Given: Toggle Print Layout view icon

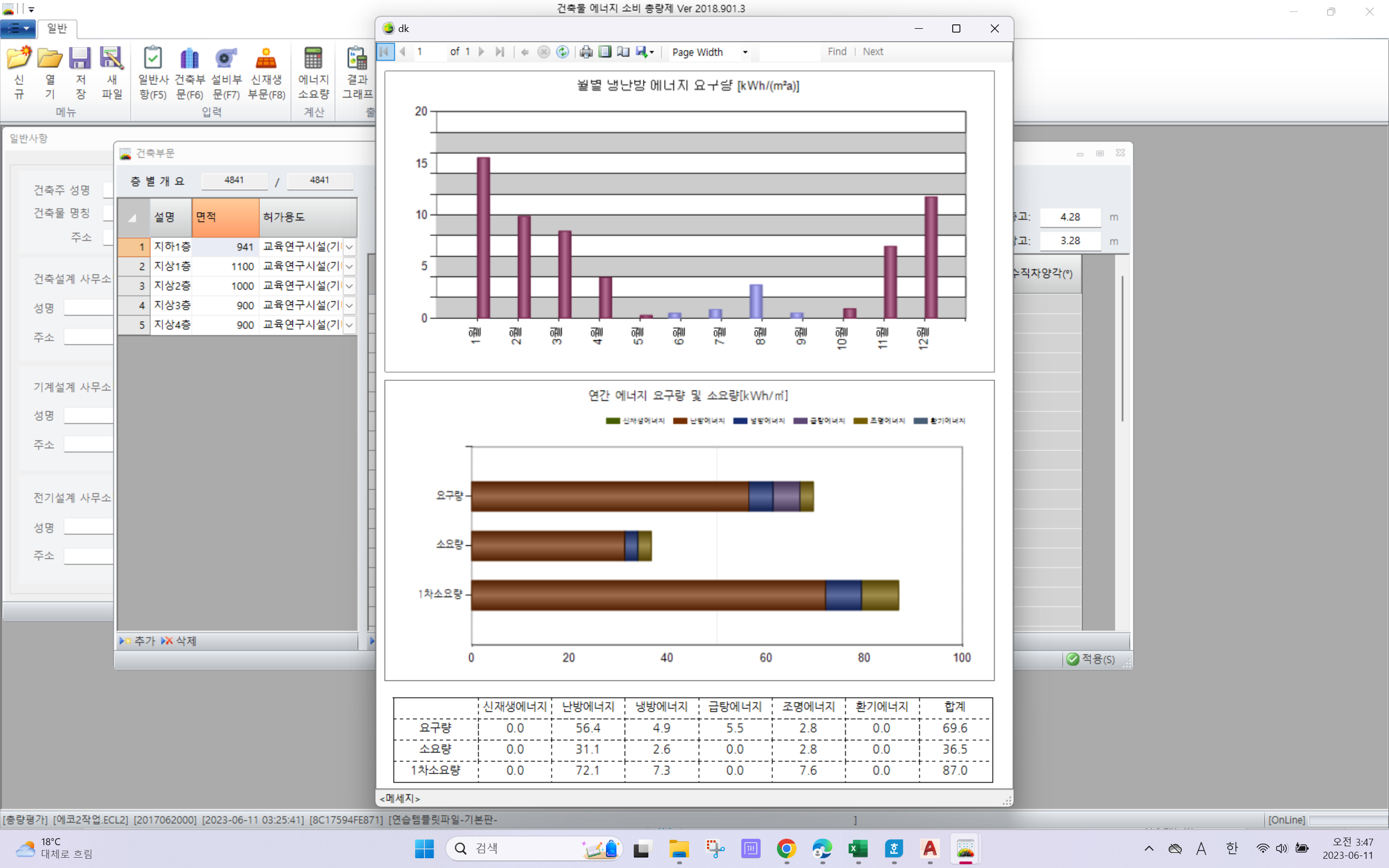Looking at the screenshot, I should point(604,52).
